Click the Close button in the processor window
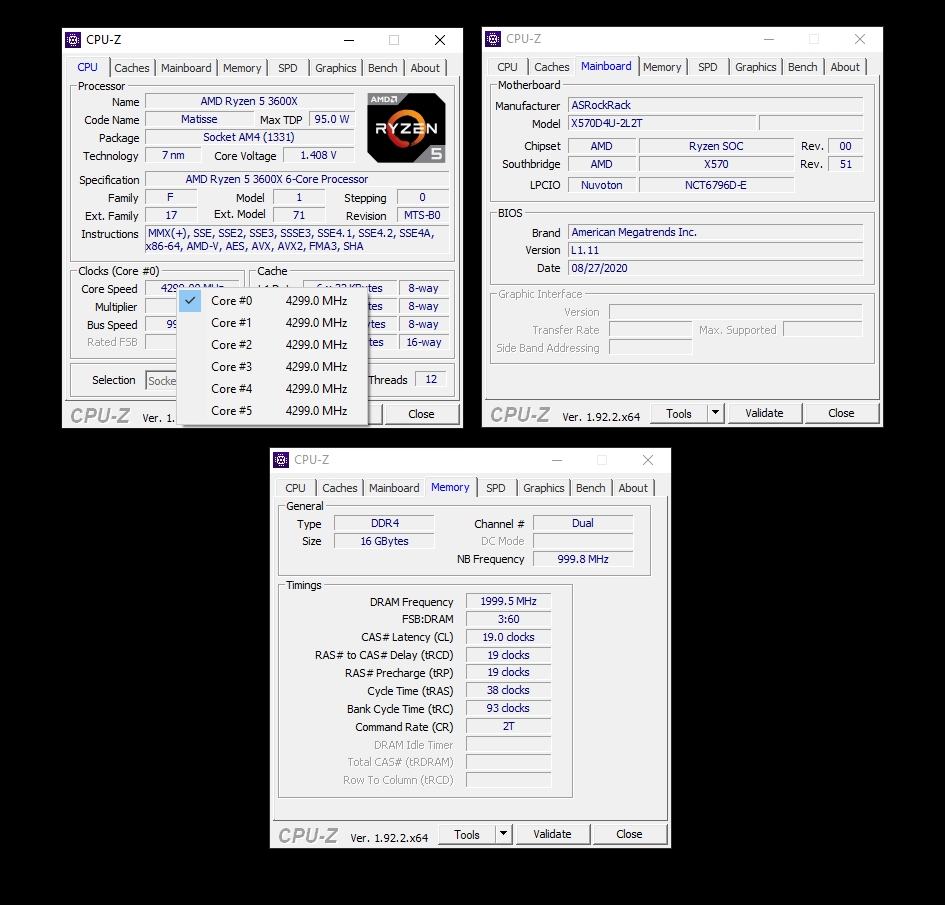The height and width of the screenshot is (905, 945). point(421,415)
